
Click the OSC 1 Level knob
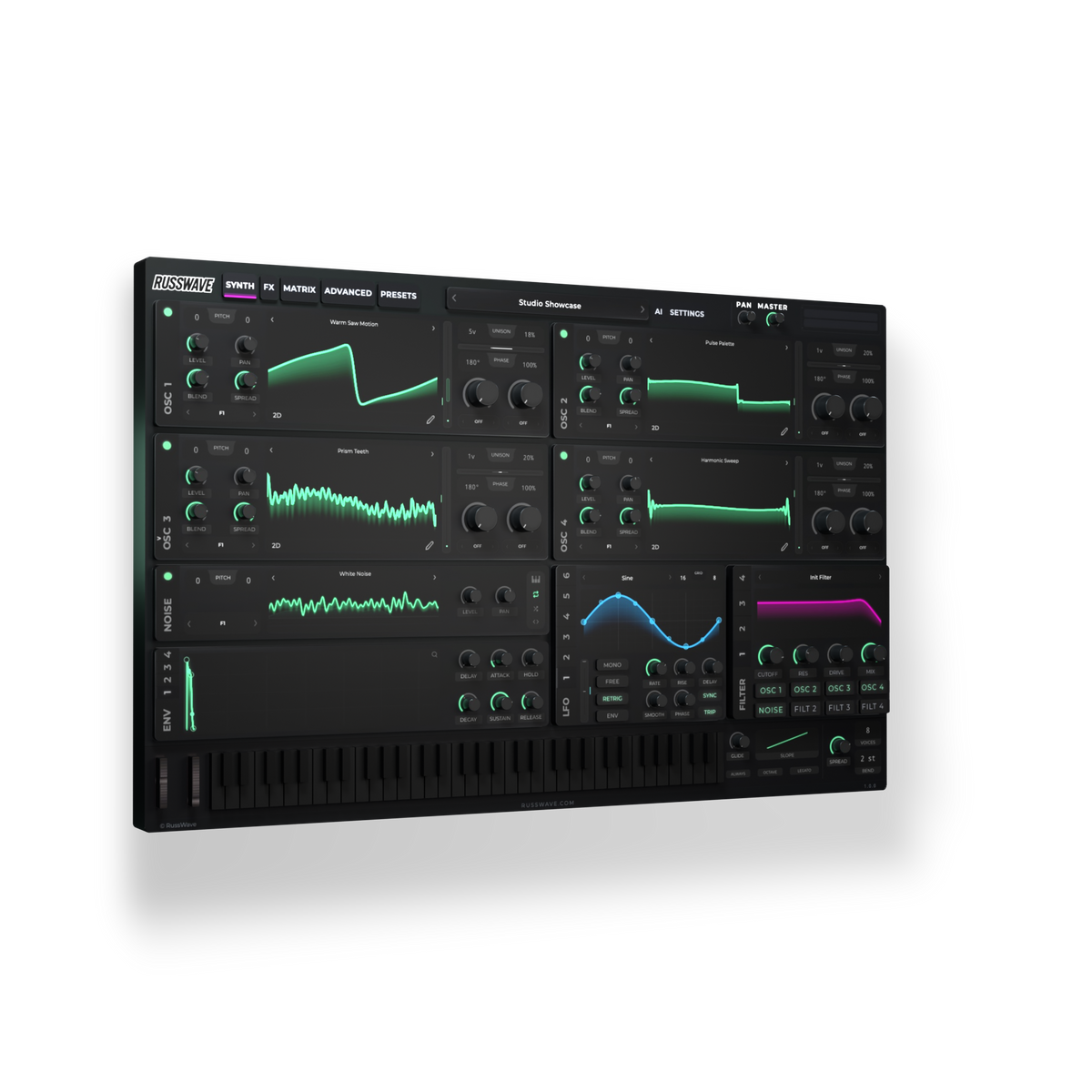point(197,343)
